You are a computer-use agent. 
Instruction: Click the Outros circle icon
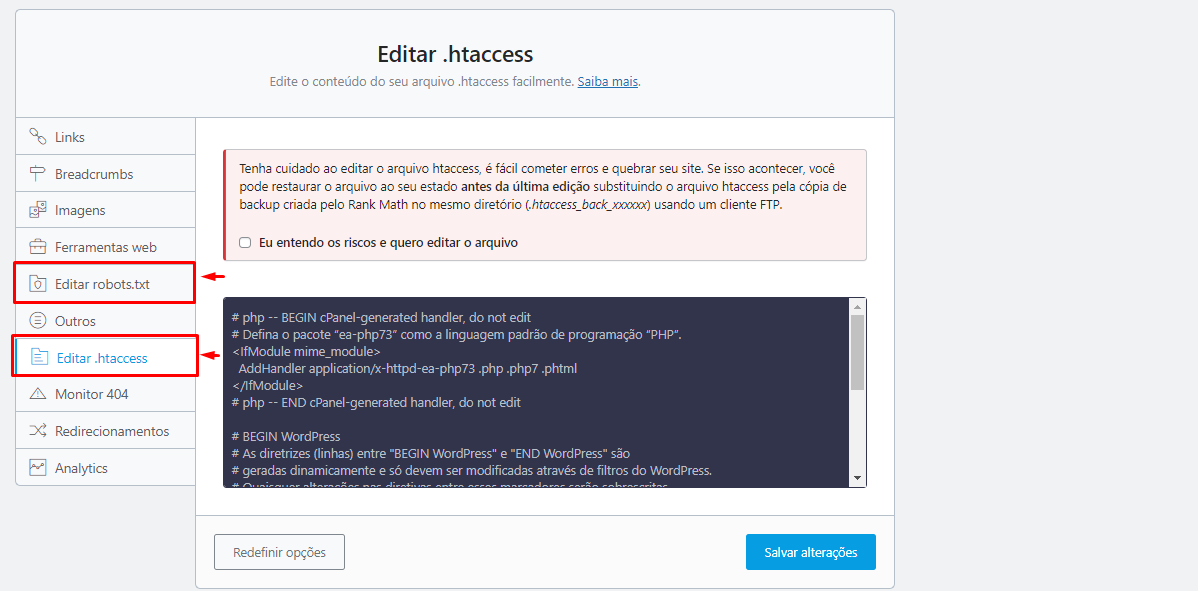(x=38, y=321)
